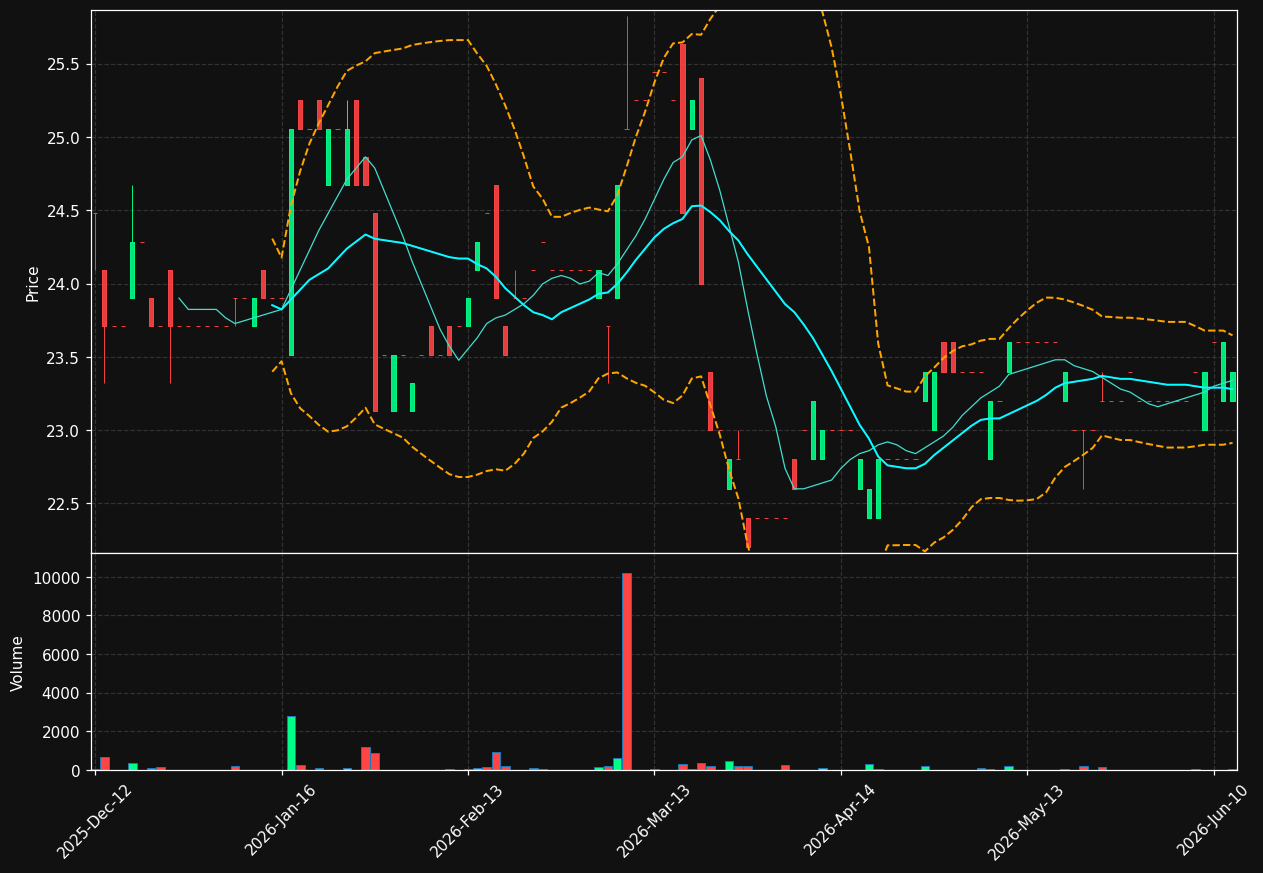Click the 25.0 price axis tick
Screen dimensions: 1263x873
(x=65, y=137)
